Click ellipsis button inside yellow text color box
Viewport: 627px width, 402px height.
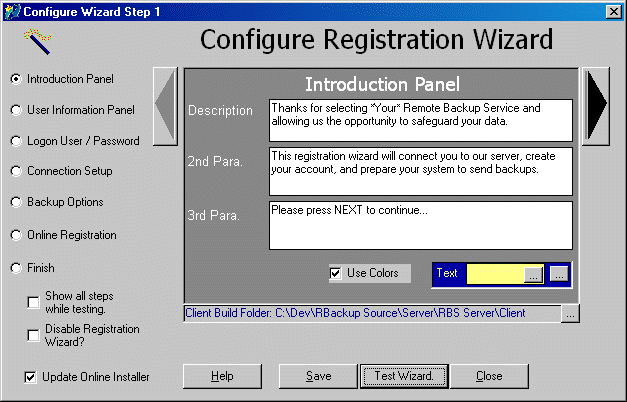point(534,273)
